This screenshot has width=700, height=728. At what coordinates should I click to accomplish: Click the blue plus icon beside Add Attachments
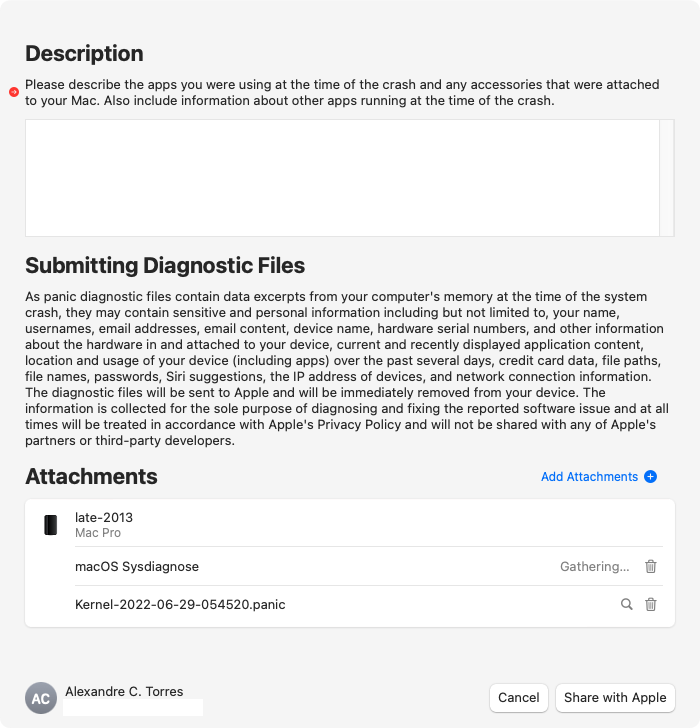tap(650, 476)
